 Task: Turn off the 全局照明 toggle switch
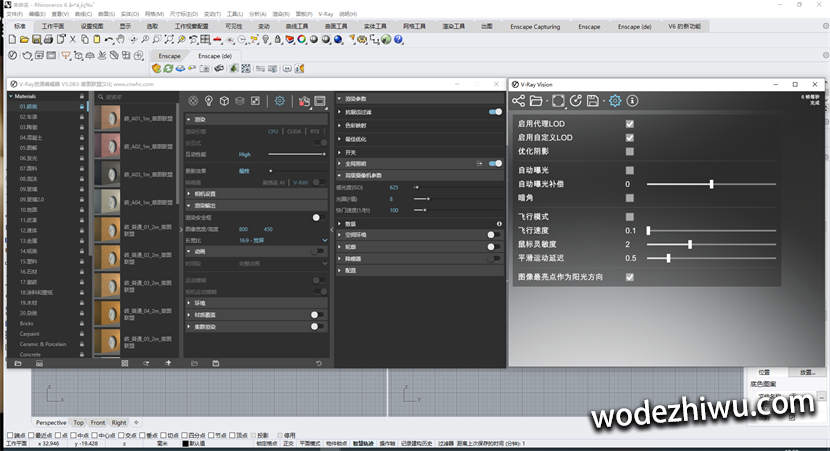click(496, 163)
